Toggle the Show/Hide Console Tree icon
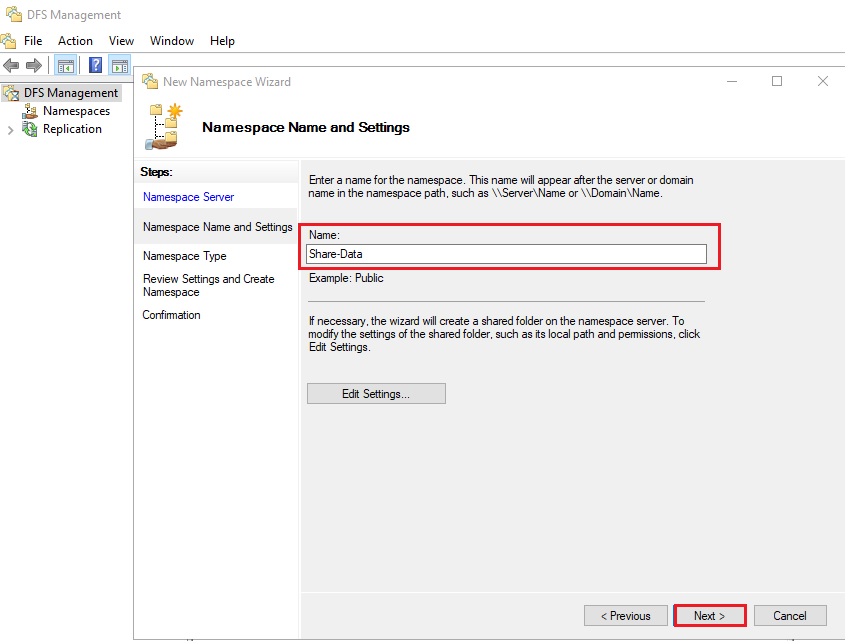 tap(65, 66)
